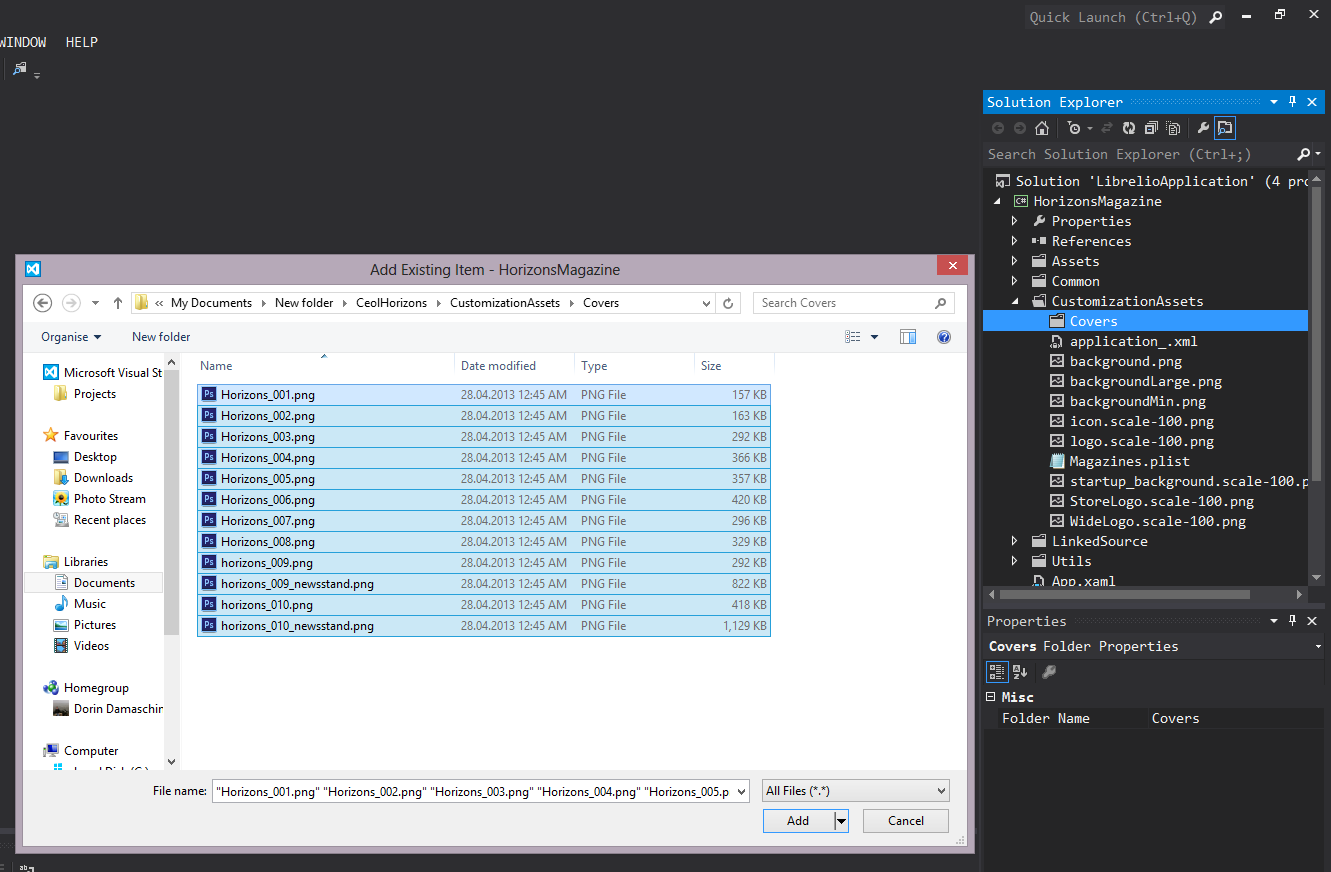Open Recent places in navigation pane
1331x872 pixels.
coord(109,520)
